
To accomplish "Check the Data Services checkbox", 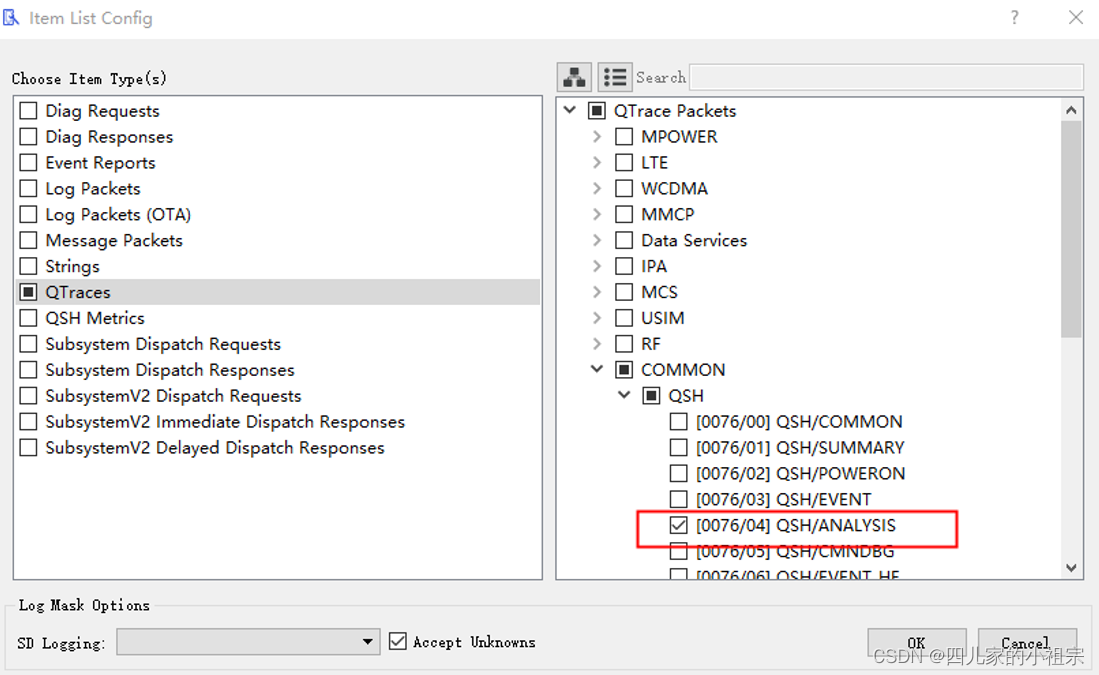I will tap(624, 240).
